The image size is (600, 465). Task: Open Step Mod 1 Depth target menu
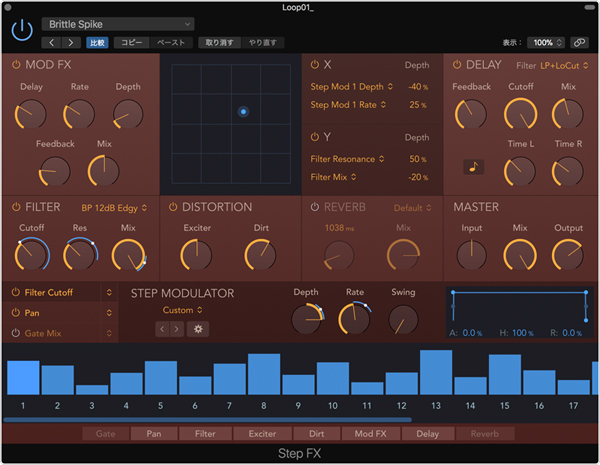point(351,86)
